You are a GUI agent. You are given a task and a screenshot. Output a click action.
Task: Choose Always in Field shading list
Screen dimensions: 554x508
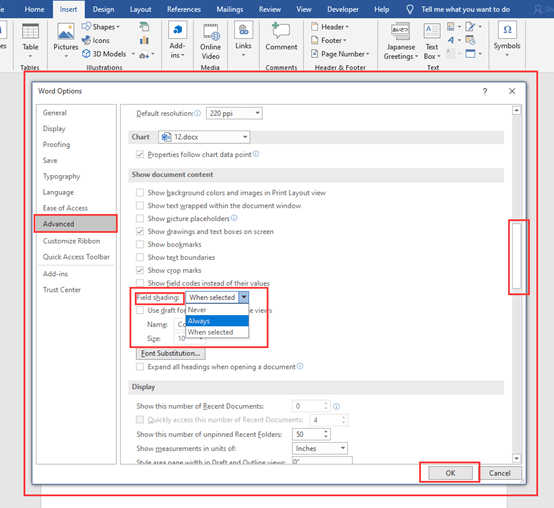click(217, 321)
